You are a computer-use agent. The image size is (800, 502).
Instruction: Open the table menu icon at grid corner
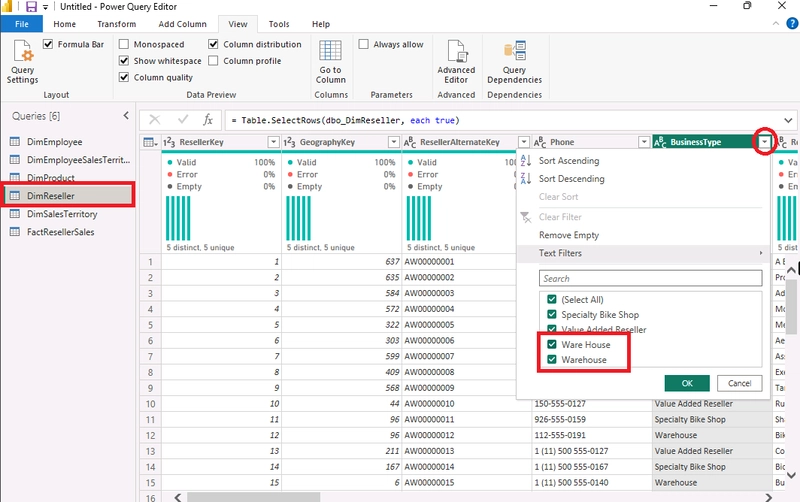[150, 142]
